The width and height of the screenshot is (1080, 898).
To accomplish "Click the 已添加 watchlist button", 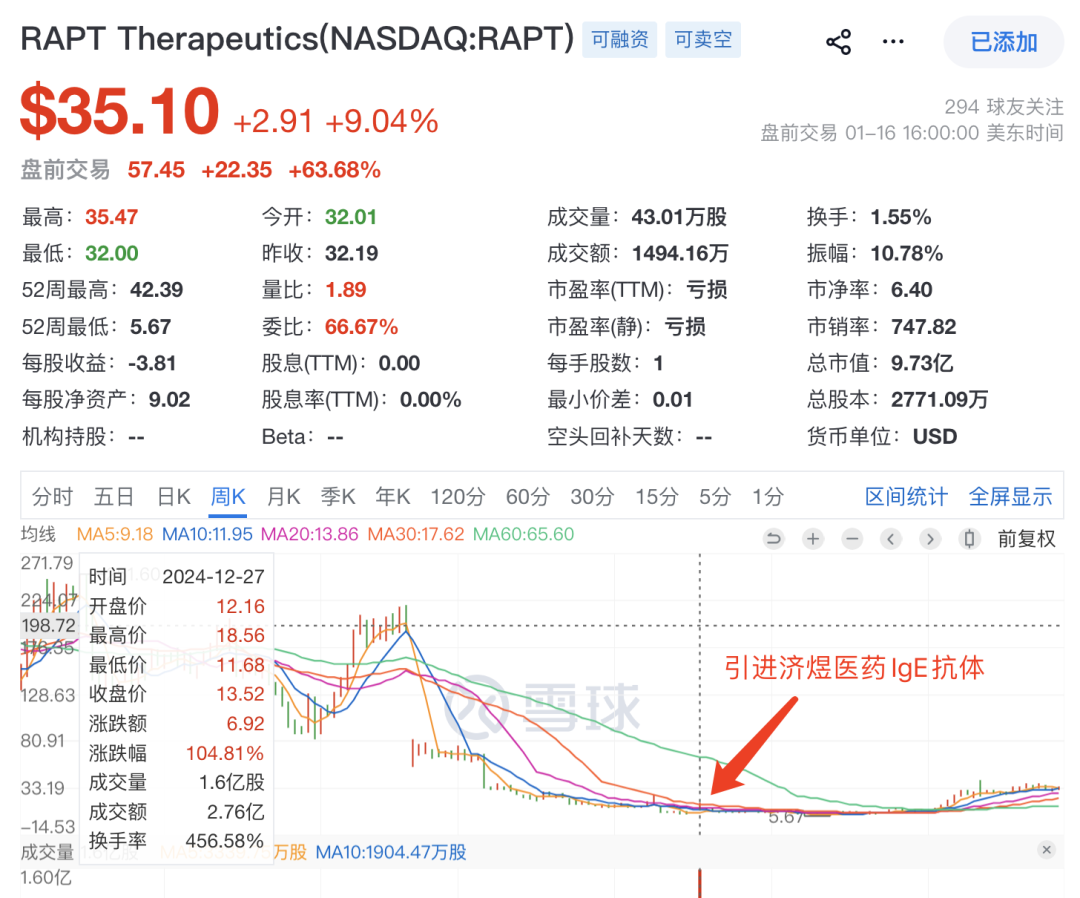I will coord(1004,42).
